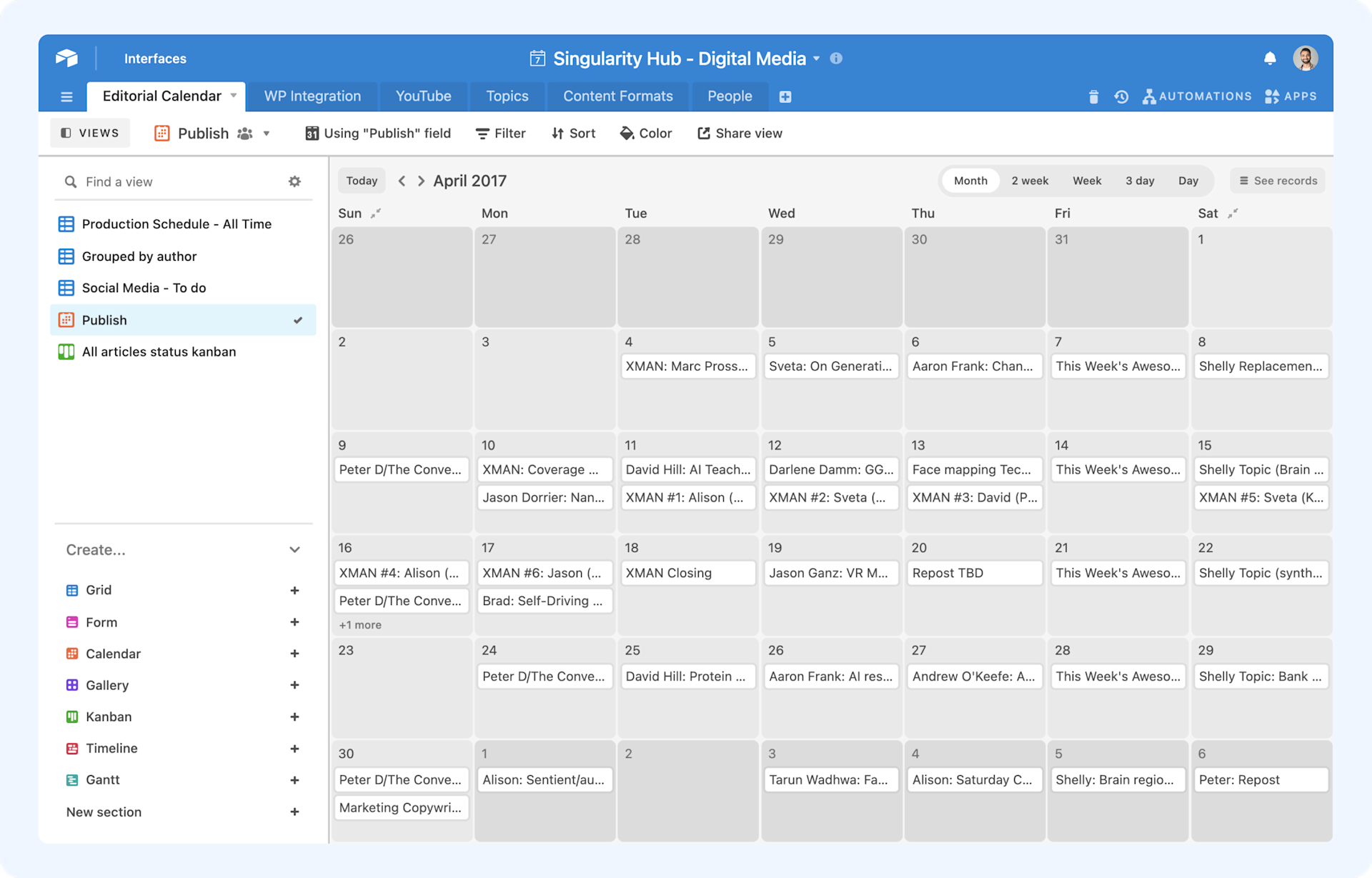Screen dimensions: 1372x878
Task: Open the Content Formats tab
Action: [x=617, y=96]
